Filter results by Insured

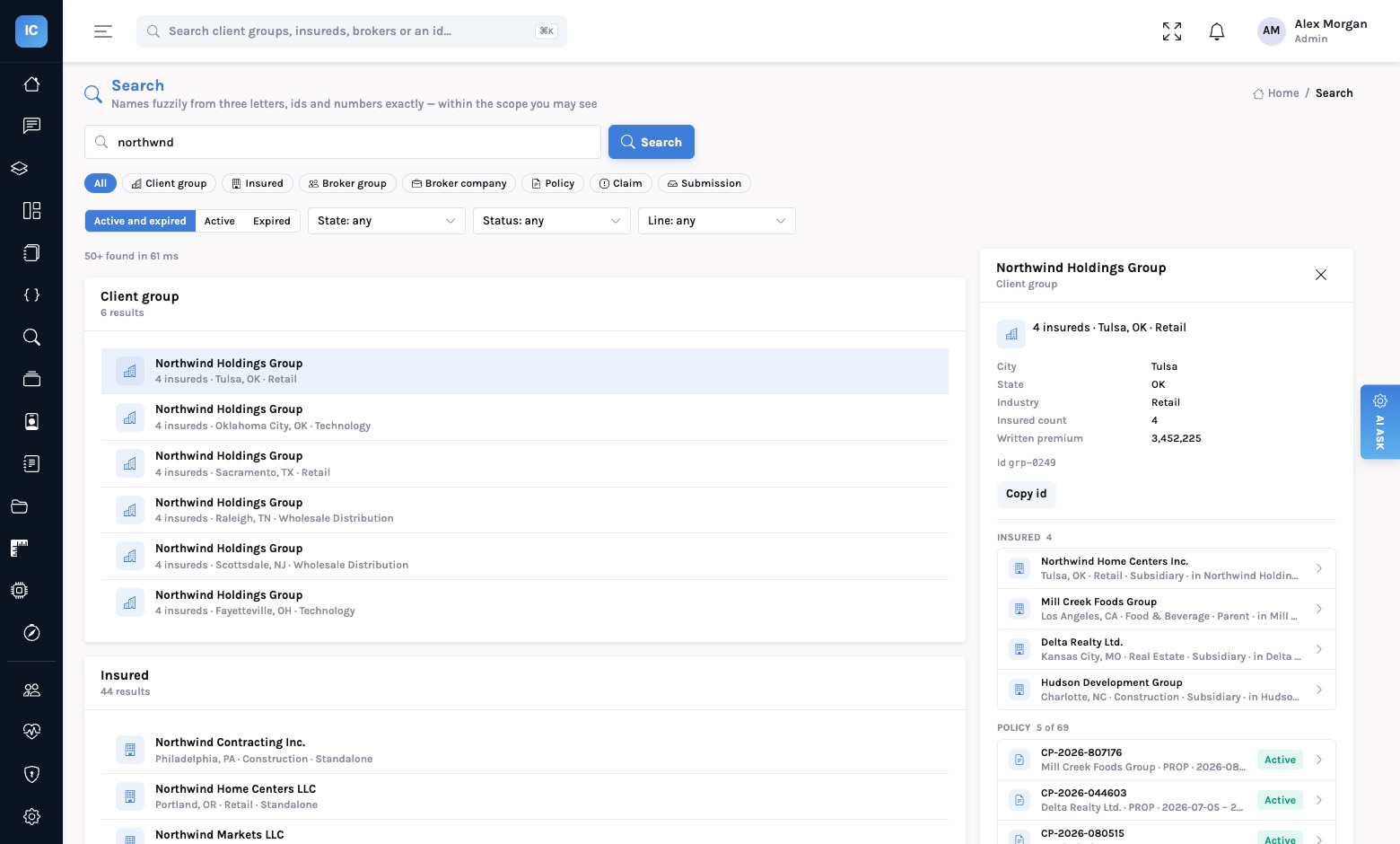click(x=258, y=183)
